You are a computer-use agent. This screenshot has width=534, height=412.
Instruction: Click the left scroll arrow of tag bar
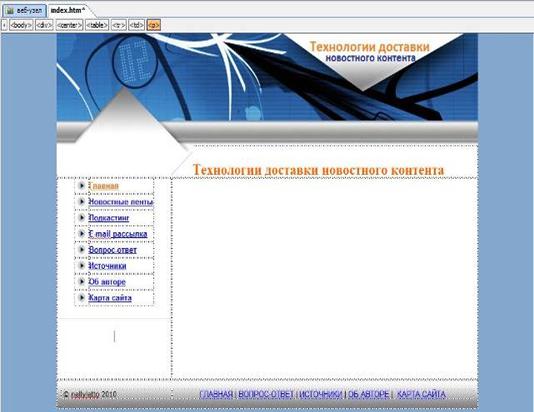[4, 25]
